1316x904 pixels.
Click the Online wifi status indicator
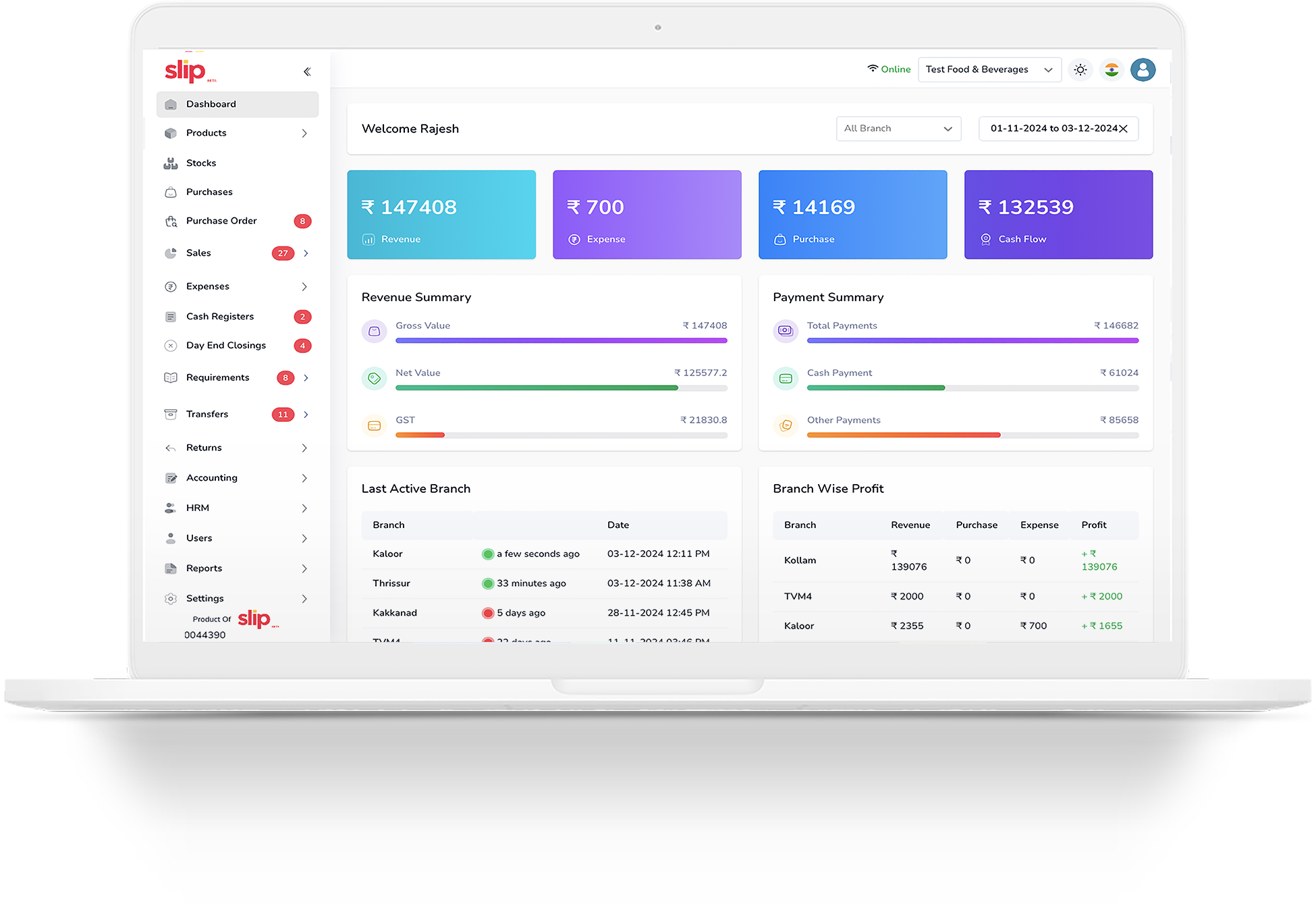tap(889, 70)
